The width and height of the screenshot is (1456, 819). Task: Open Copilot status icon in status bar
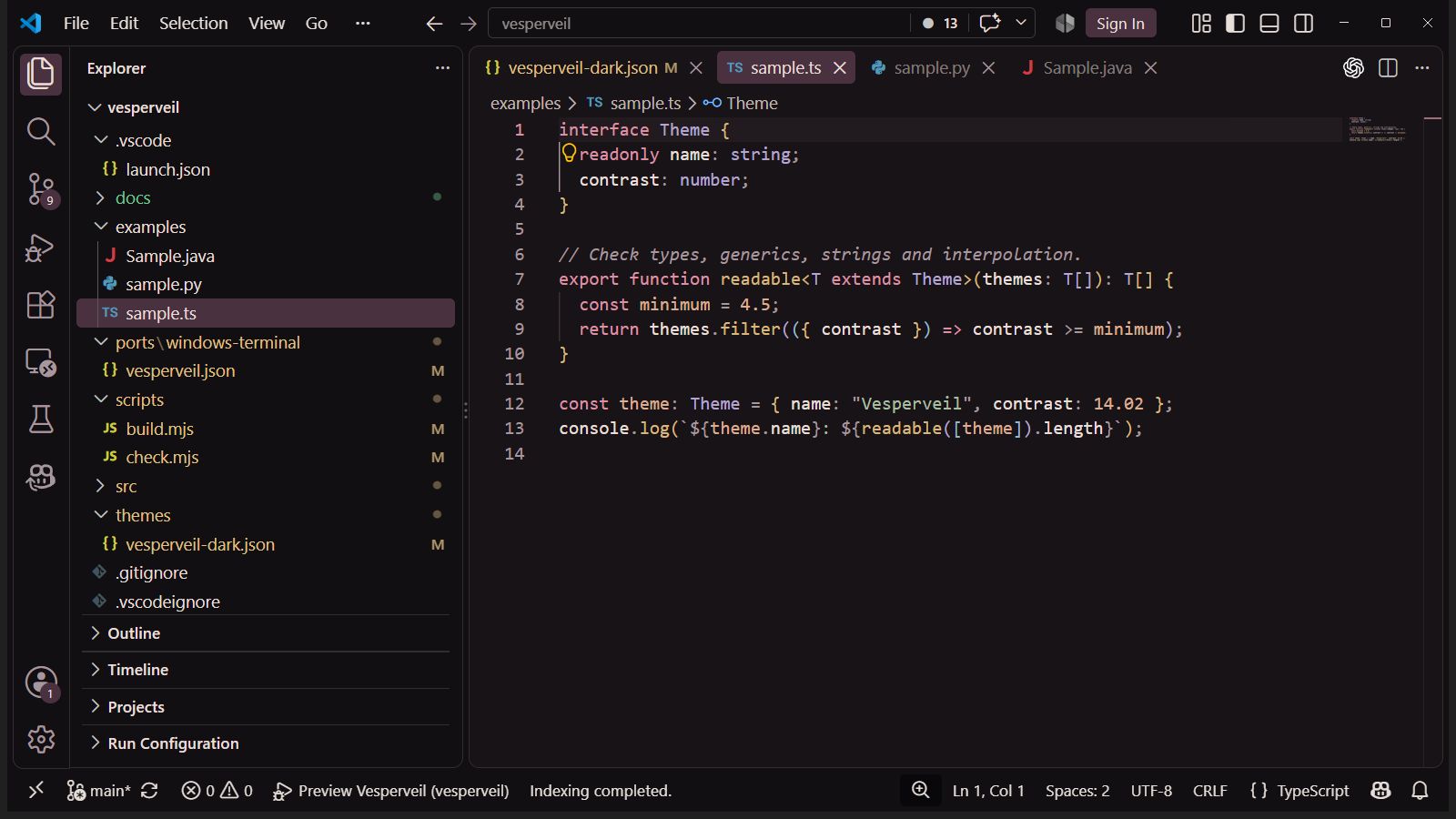[1380, 791]
